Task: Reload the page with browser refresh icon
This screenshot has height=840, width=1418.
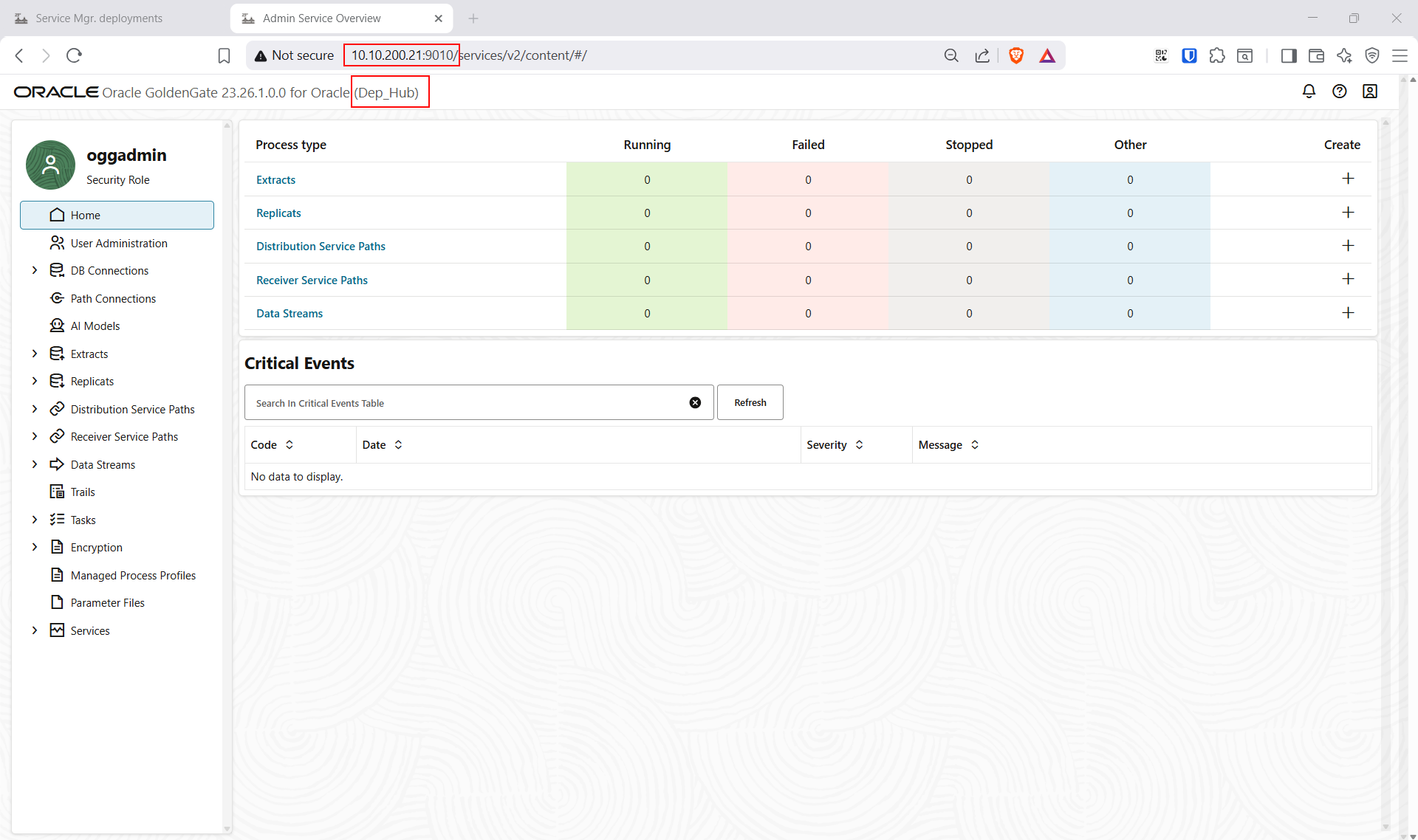Action: click(74, 55)
